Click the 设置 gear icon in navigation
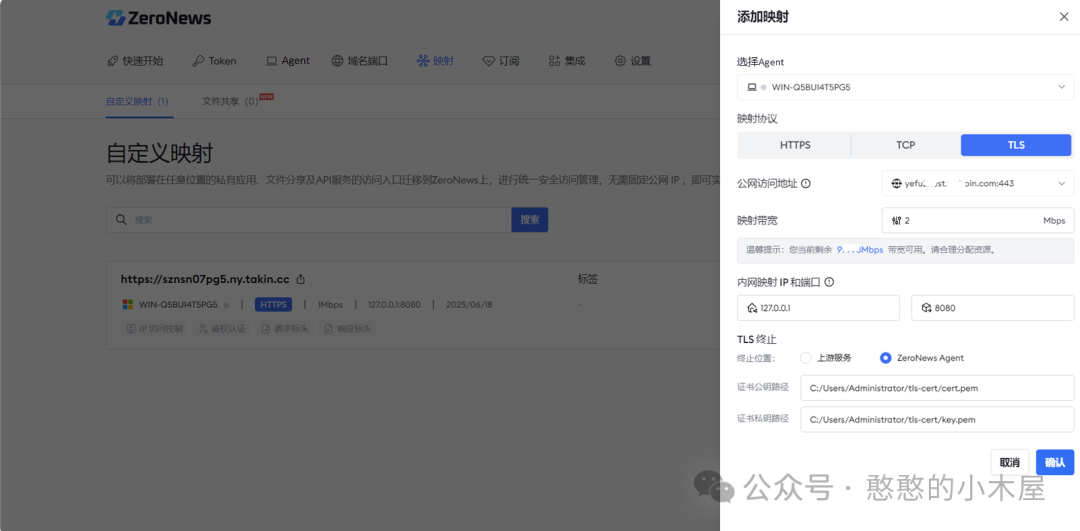The image size is (1080, 531). click(x=620, y=61)
